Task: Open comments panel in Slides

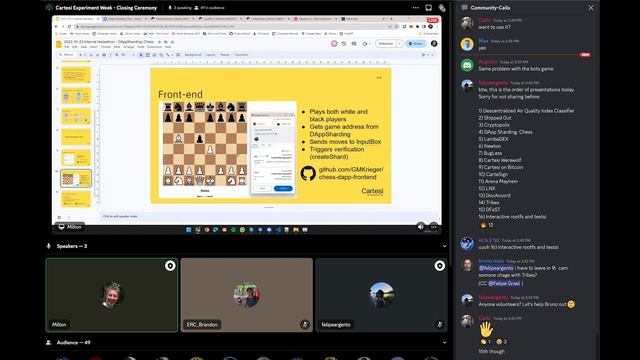Action: tap(354, 44)
